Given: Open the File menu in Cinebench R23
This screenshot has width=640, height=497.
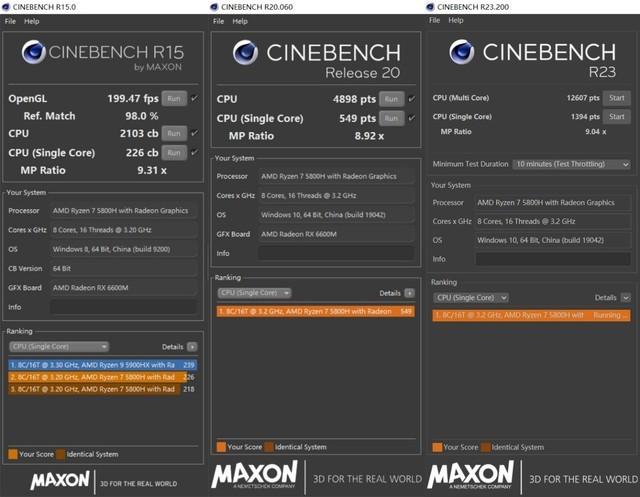Looking at the screenshot, I should (x=434, y=20).
